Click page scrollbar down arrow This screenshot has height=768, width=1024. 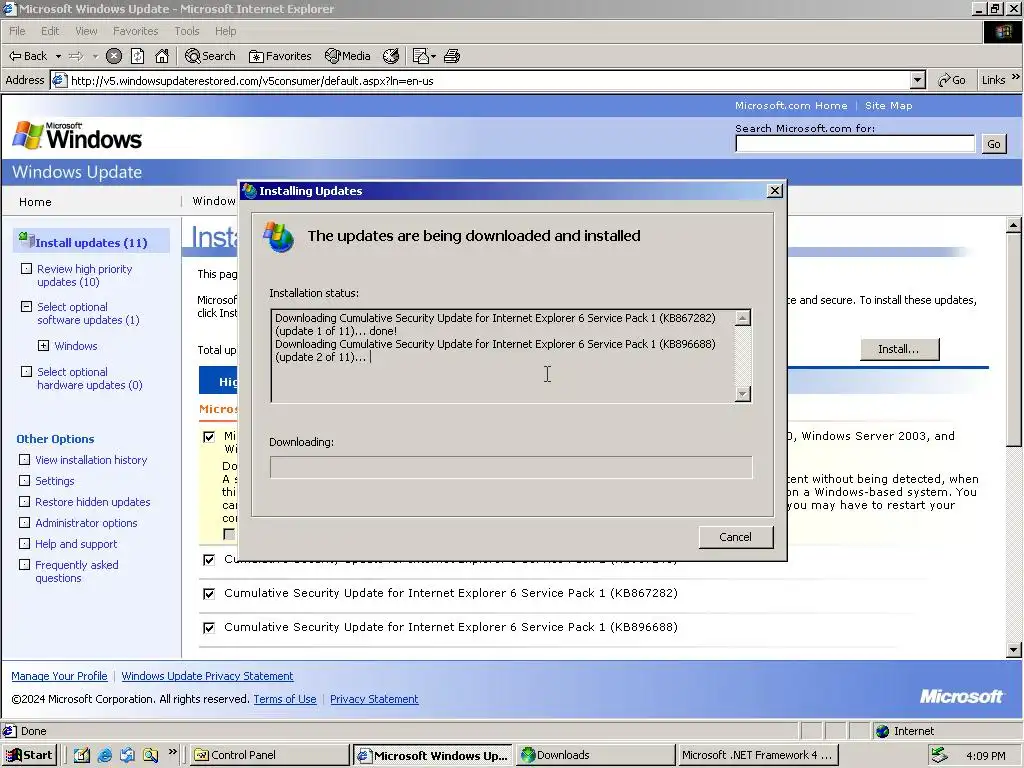(1014, 650)
